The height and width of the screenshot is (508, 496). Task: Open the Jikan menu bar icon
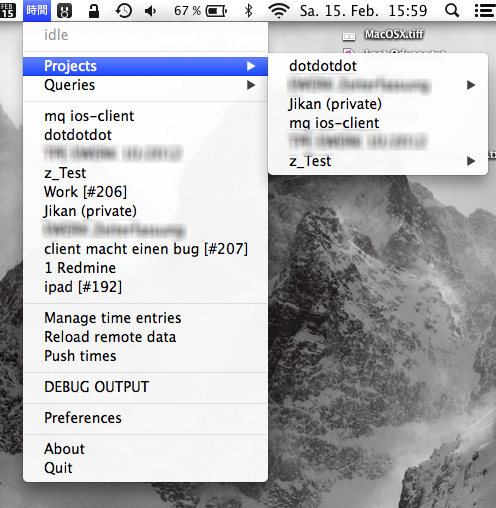pyautogui.click(x=37, y=10)
